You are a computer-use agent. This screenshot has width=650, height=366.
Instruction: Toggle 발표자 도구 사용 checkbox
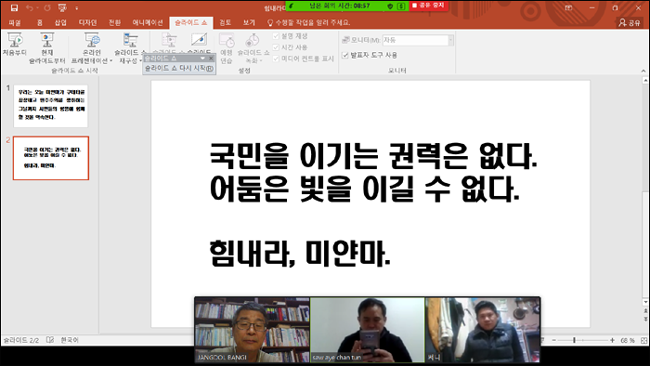(x=345, y=55)
